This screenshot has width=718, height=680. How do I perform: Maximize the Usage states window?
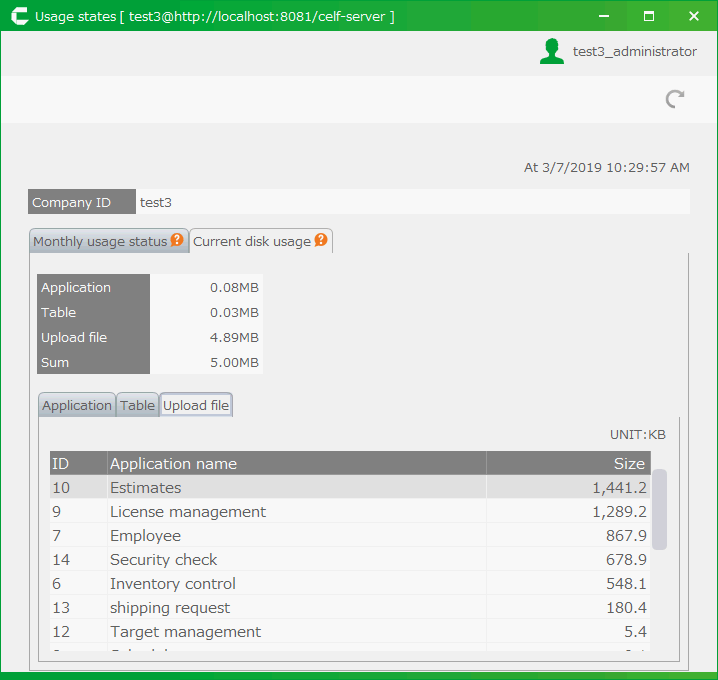coord(648,16)
